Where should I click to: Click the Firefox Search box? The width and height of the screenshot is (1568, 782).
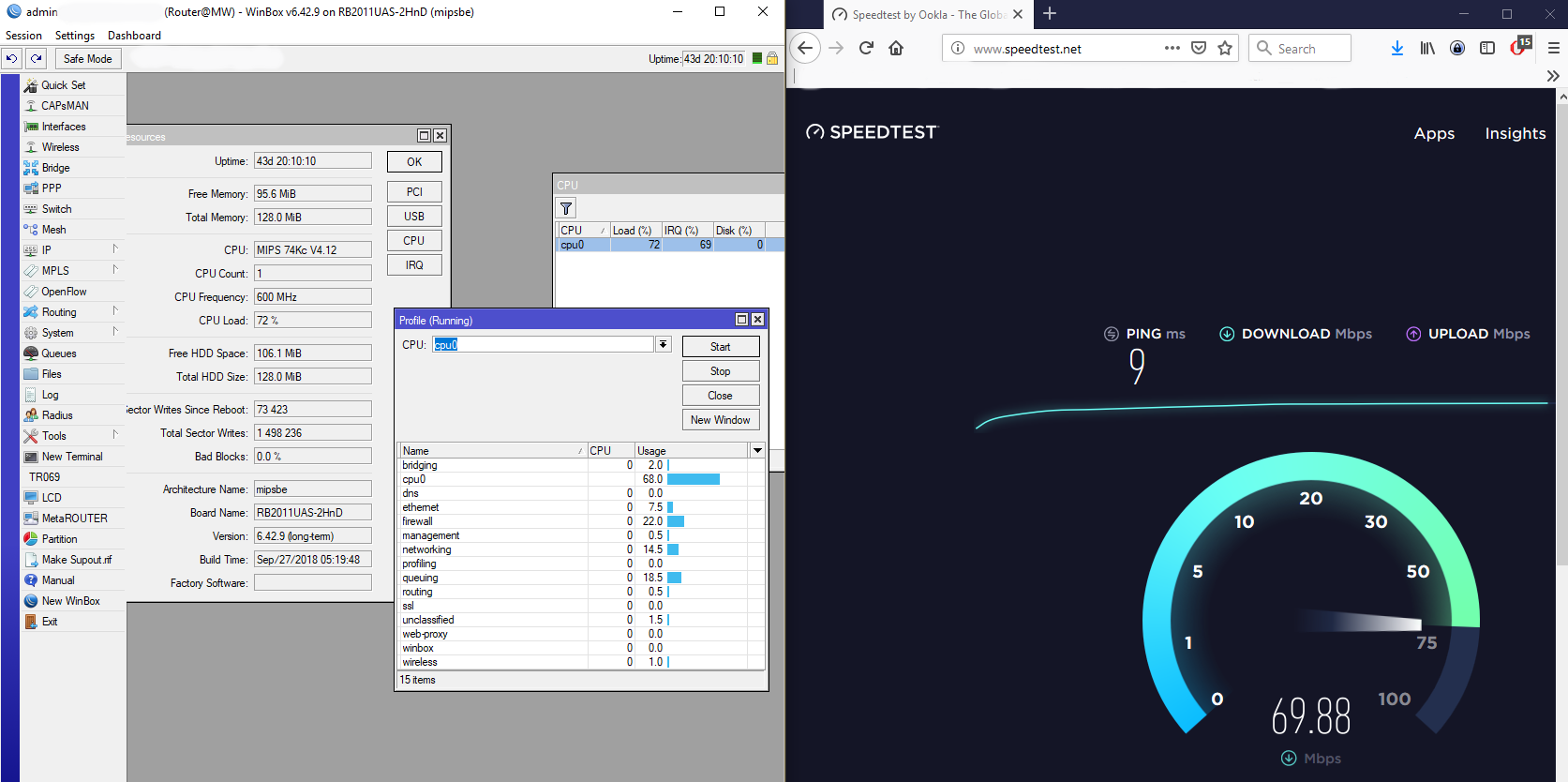pos(1300,49)
